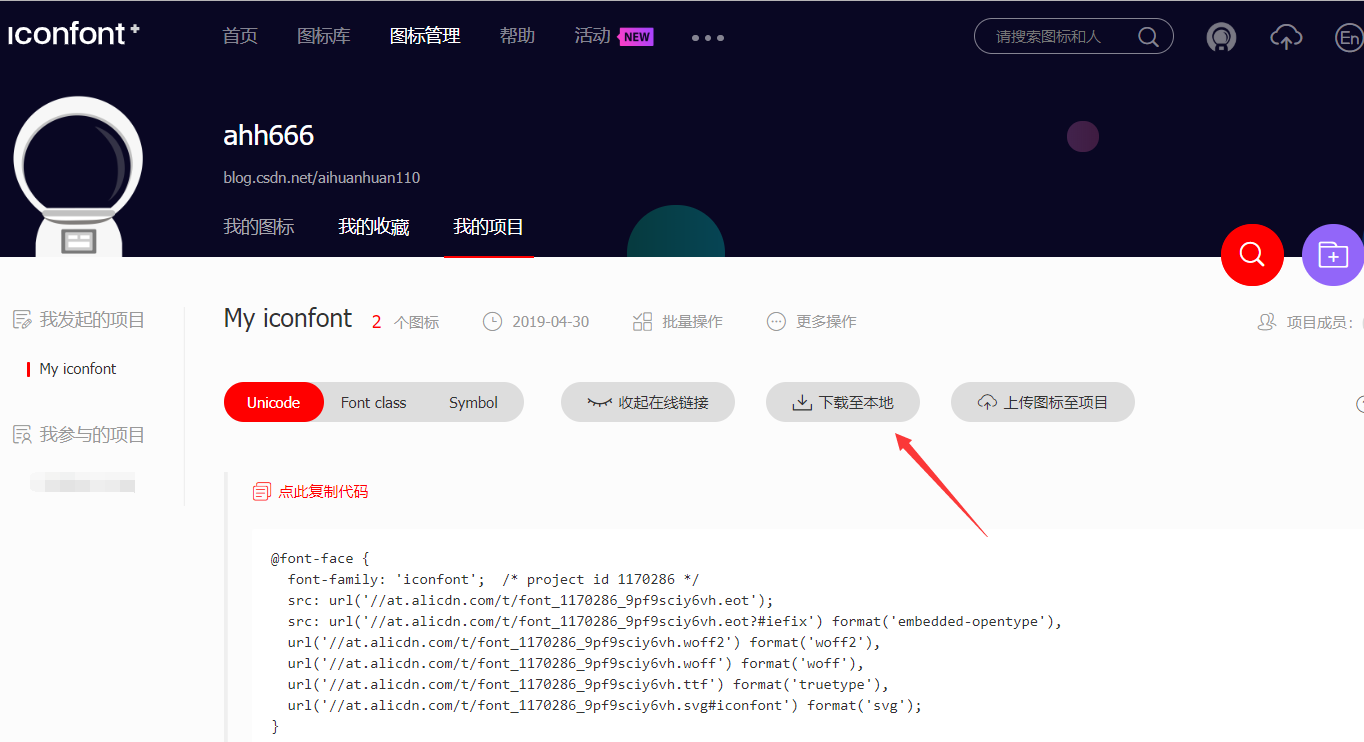
Task: Click the clock icon beside 2019-04-30
Action: click(492, 322)
